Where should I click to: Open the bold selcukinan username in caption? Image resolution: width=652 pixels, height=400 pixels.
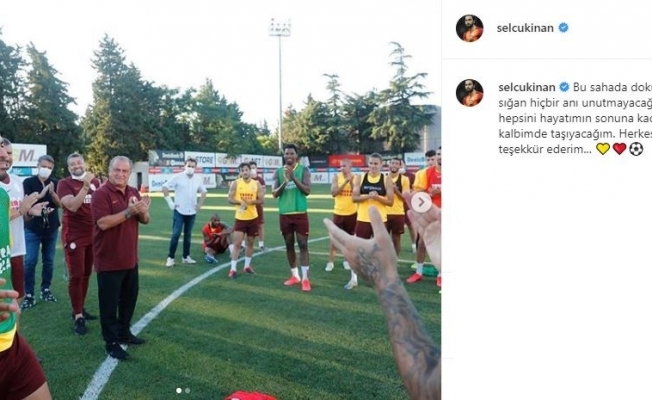pos(527,87)
